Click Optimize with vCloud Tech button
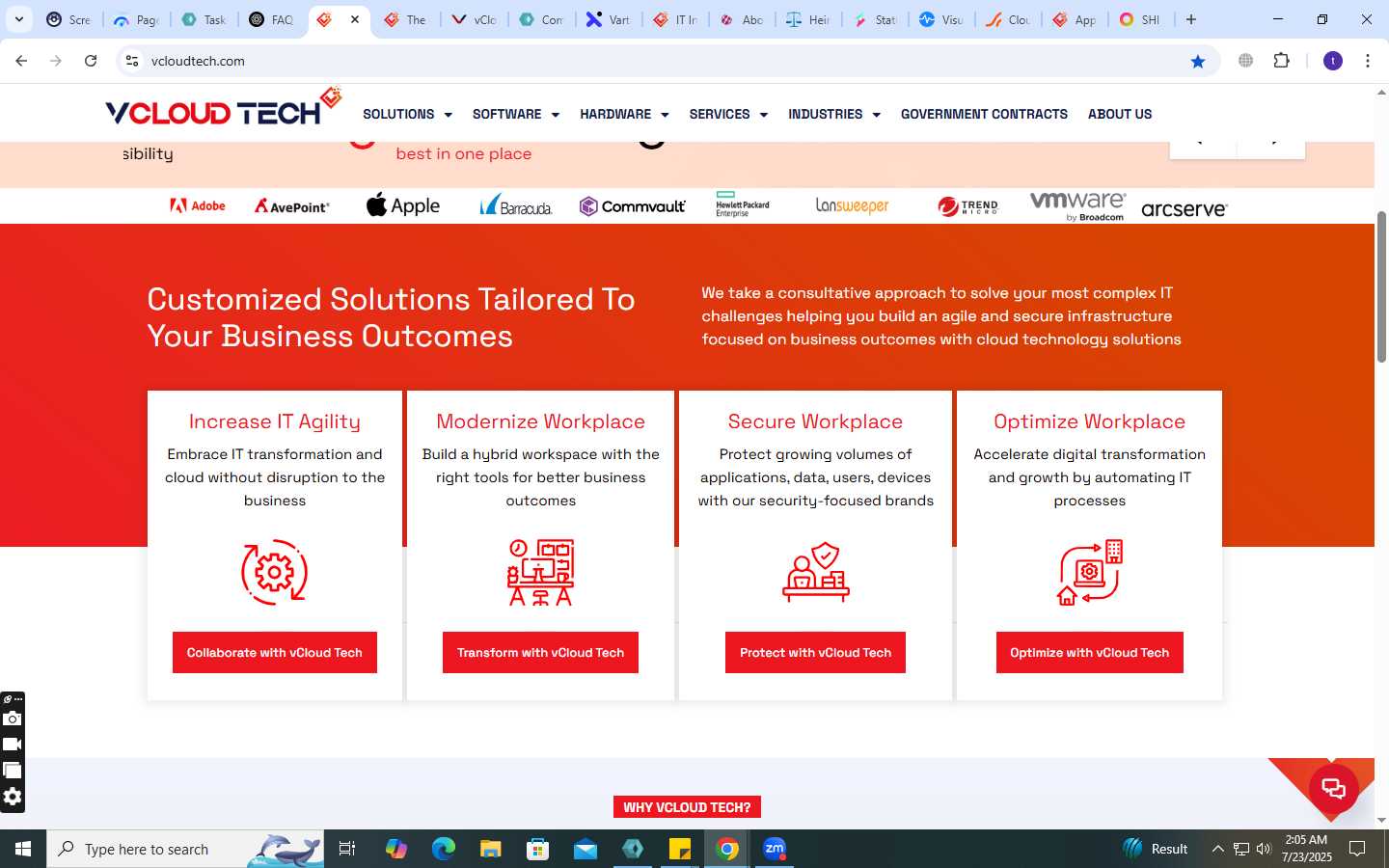Image resolution: width=1389 pixels, height=868 pixels. (x=1090, y=653)
